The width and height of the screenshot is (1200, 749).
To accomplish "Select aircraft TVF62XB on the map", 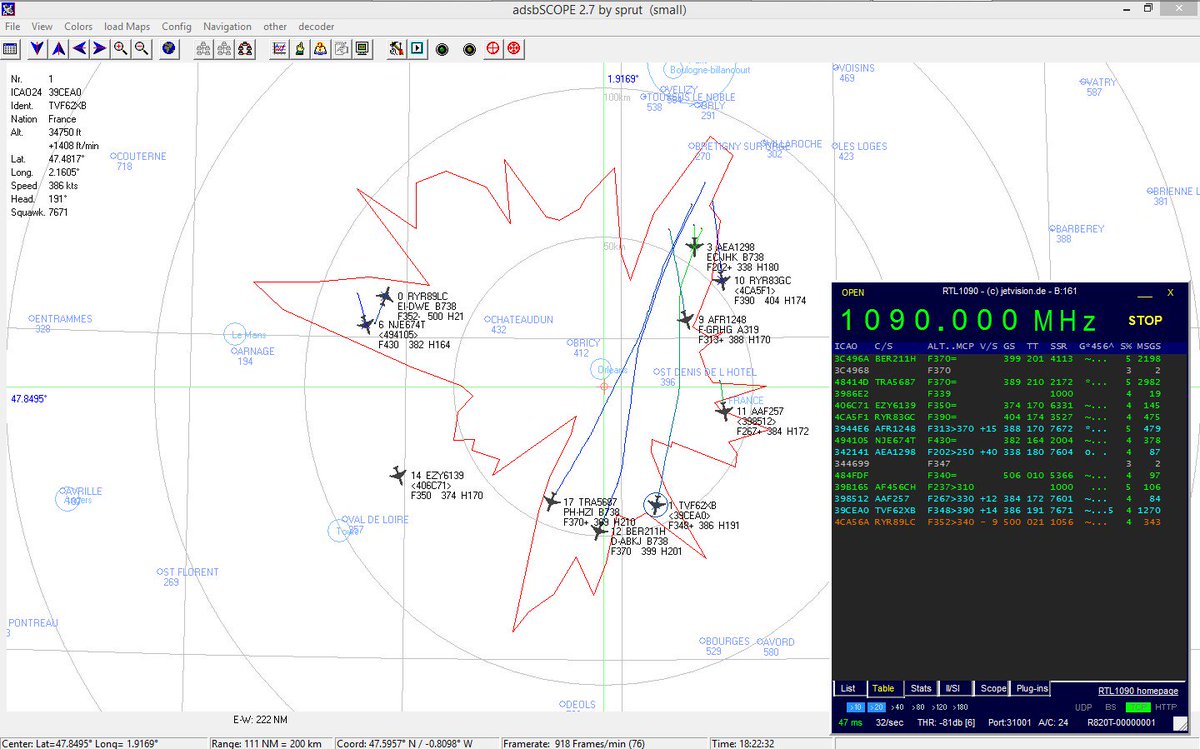I will coord(656,503).
